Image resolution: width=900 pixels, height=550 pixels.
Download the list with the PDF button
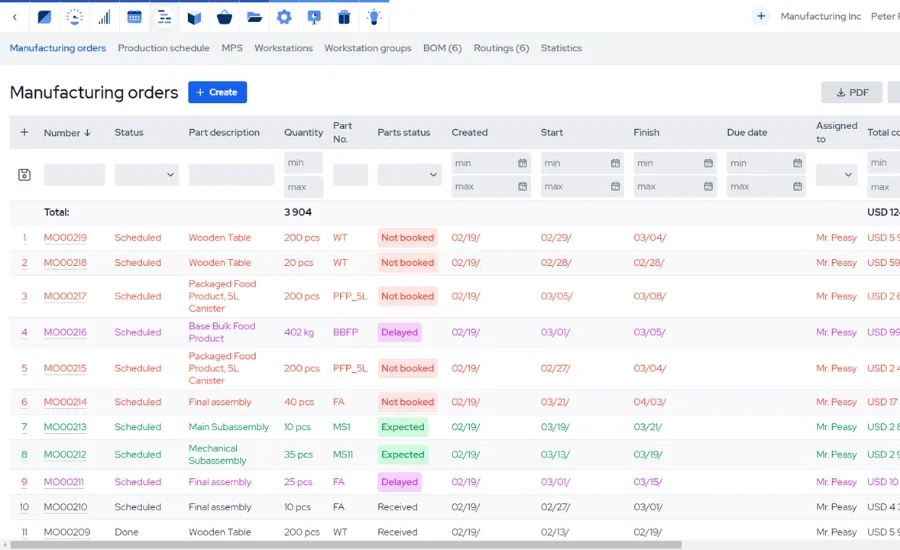click(852, 92)
